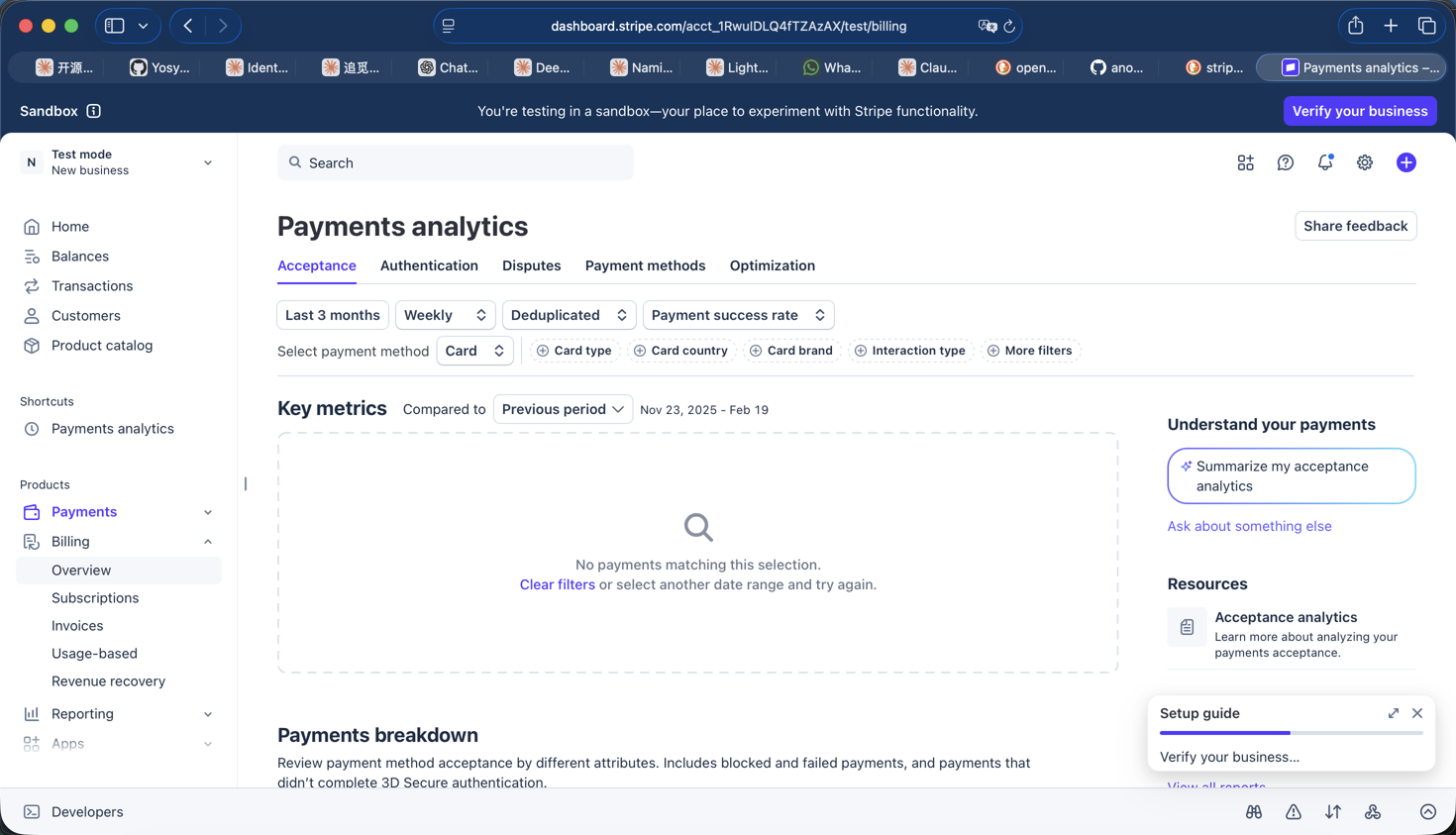Go to Home in sidebar
Image resolution: width=1456 pixels, height=835 pixels.
point(69,227)
